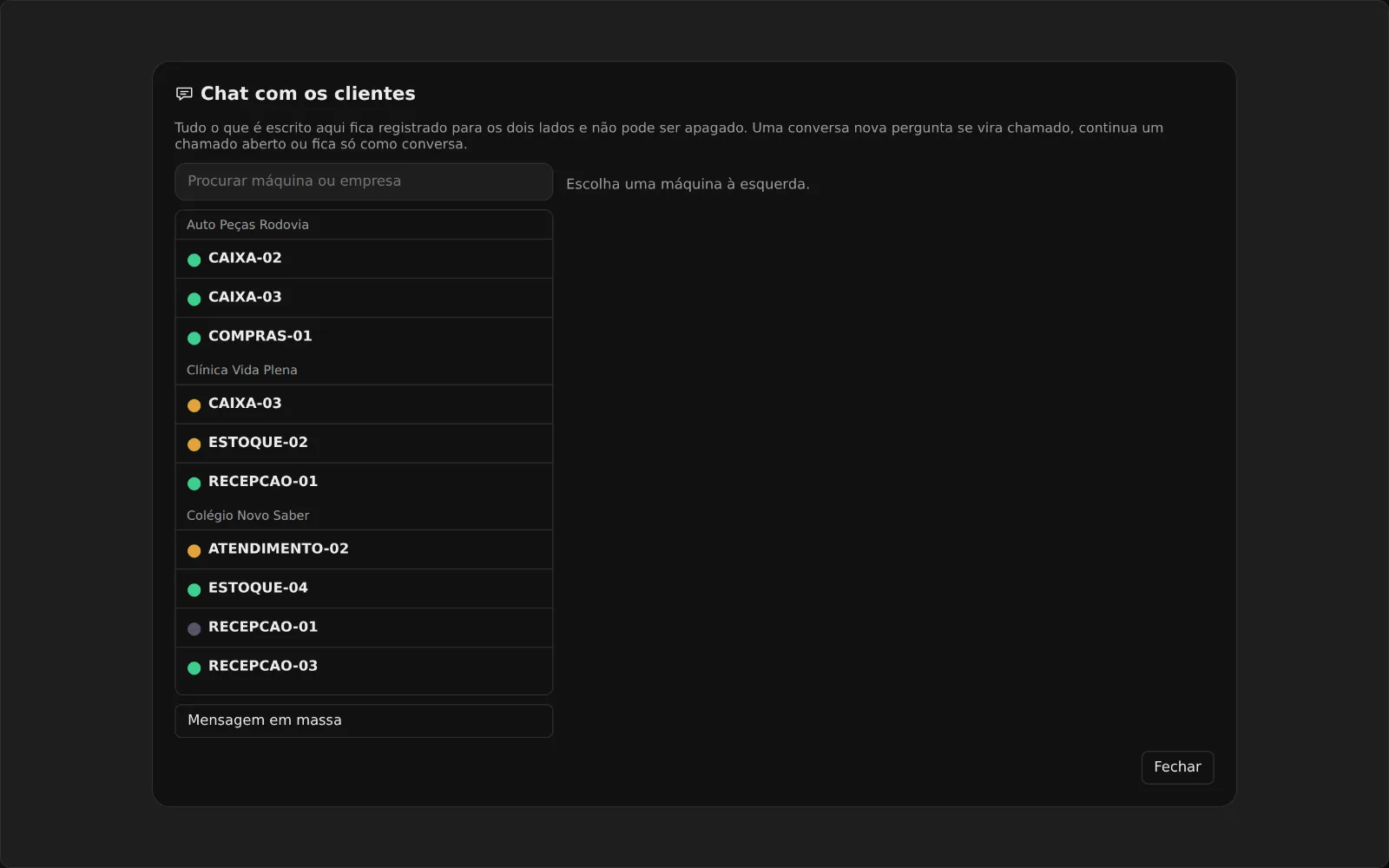Click the orange status dot of ESTOQUE-02

coord(194,444)
